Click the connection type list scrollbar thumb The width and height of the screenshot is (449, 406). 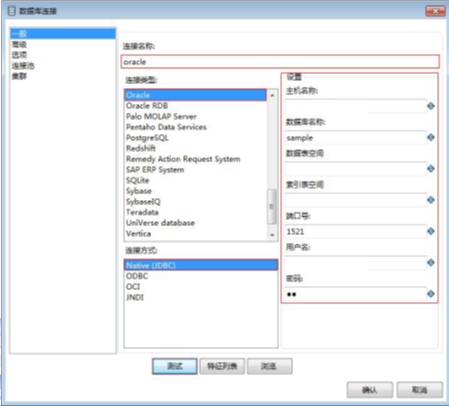(272, 207)
